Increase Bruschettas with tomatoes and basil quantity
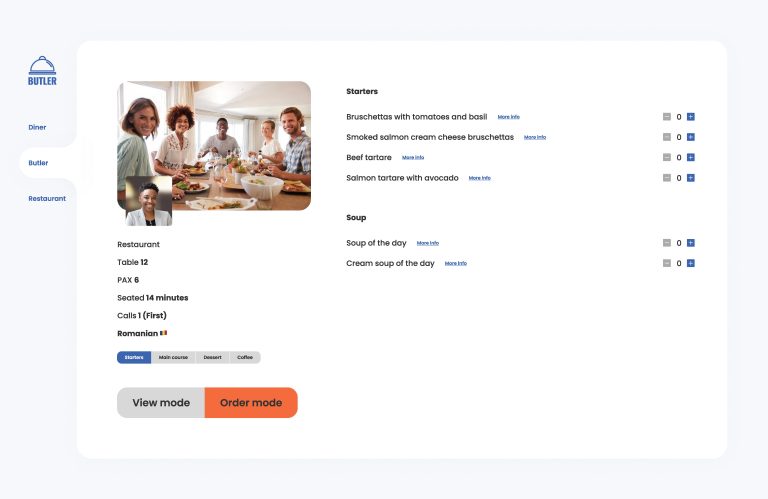 (690, 117)
